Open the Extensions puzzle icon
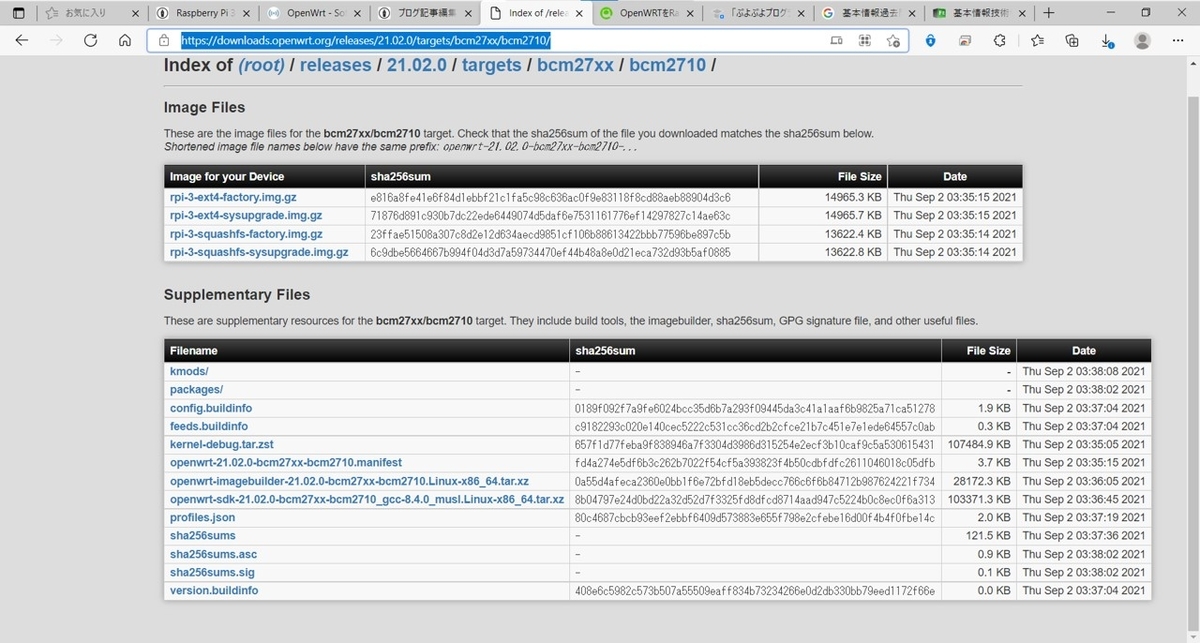Image resolution: width=1200 pixels, height=643 pixels. tap(999, 41)
